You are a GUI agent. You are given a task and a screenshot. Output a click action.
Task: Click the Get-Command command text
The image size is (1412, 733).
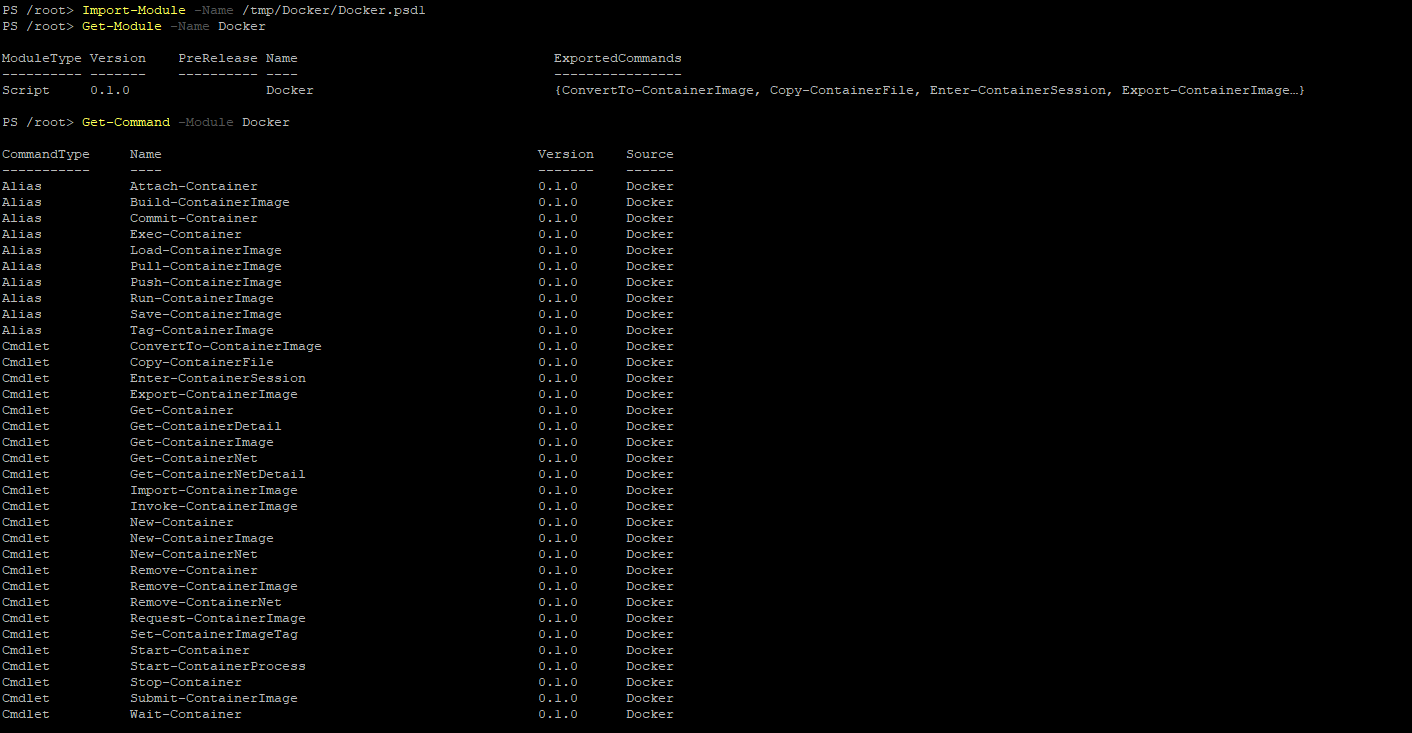click(125, 121)
